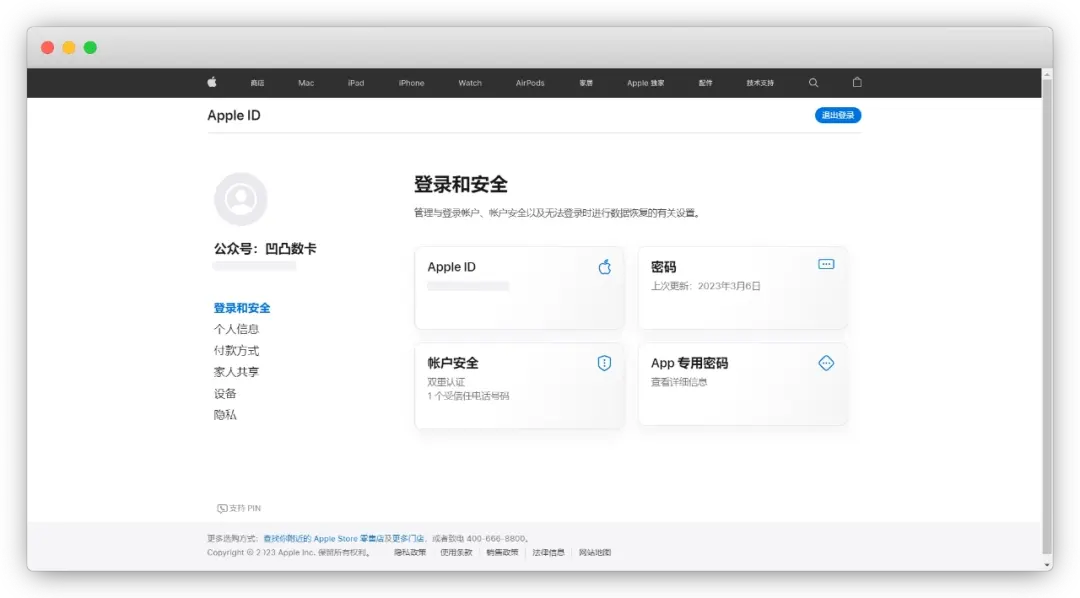Open the Apple 独家 navigation item
Viewport: 1080px width, 598px height.
(645, 83)
